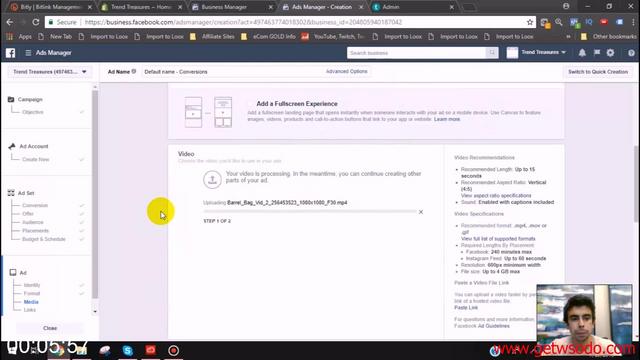Open Chrome's three-dot menu
The image size is (640, 360).
(x=632, y=22)
